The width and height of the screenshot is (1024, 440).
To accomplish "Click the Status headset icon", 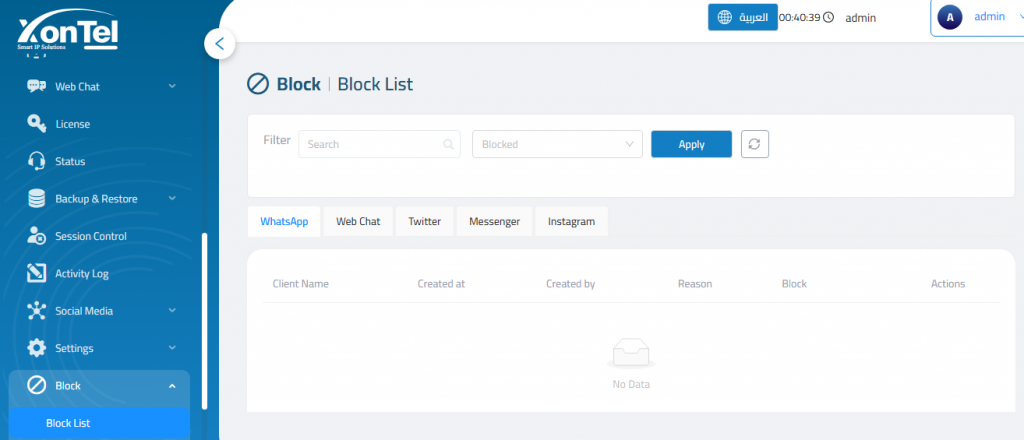I will point(37,161).
